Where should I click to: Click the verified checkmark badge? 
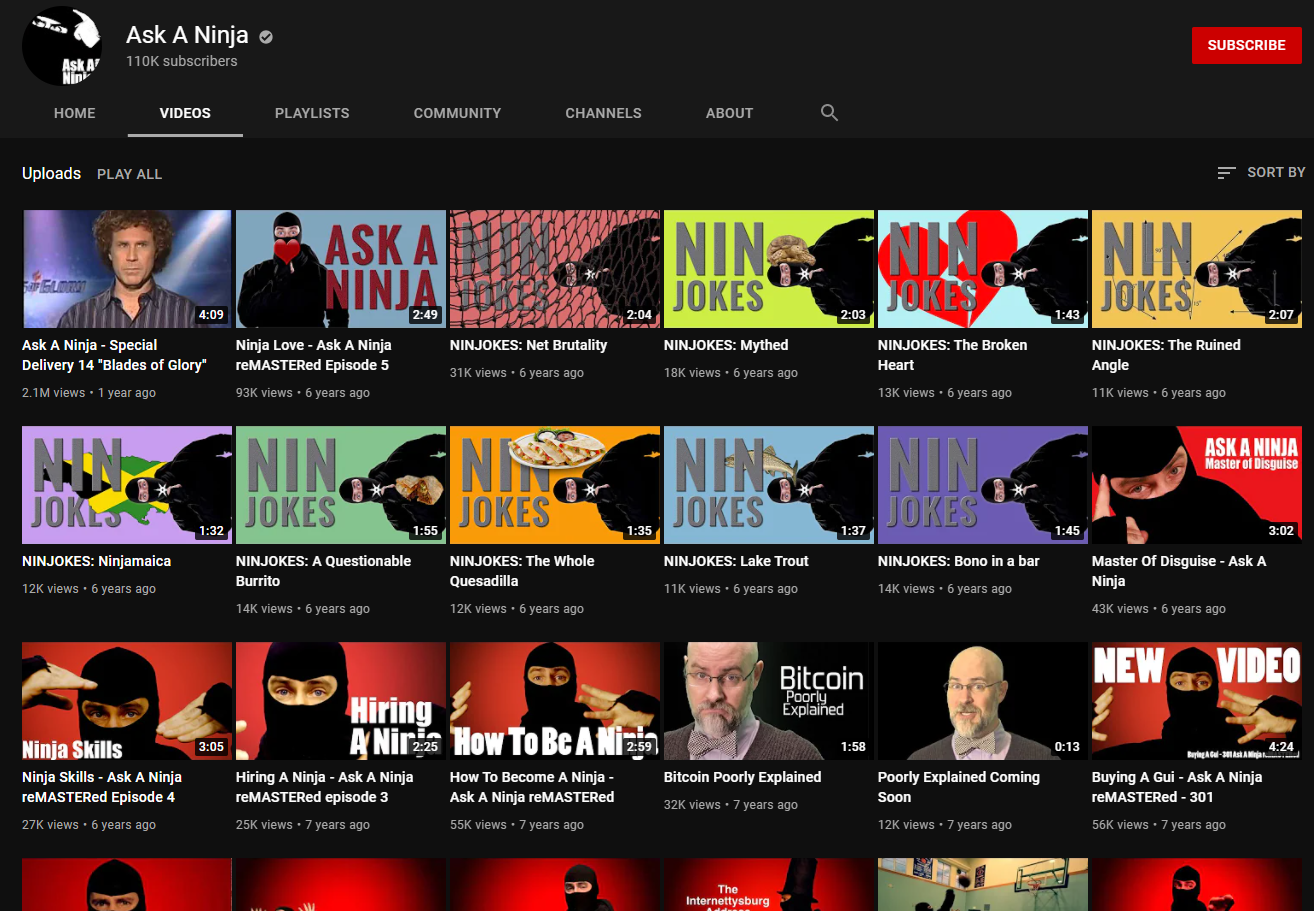(x=266, y=37)
